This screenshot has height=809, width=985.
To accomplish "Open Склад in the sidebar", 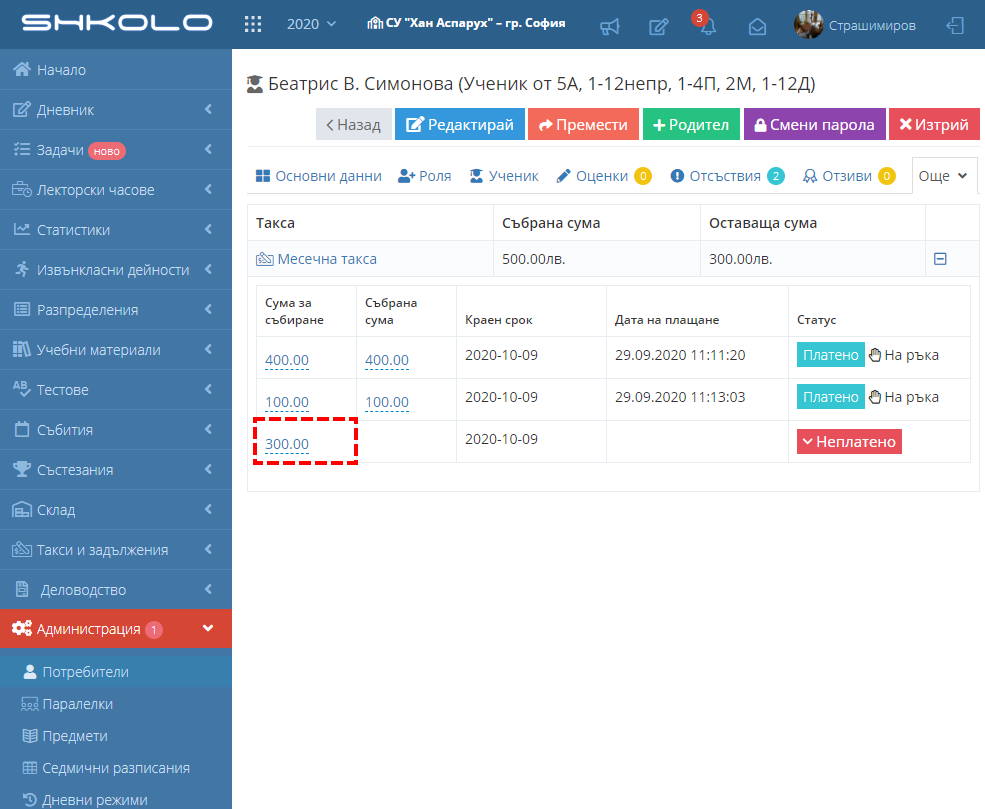I will [116, 510].
